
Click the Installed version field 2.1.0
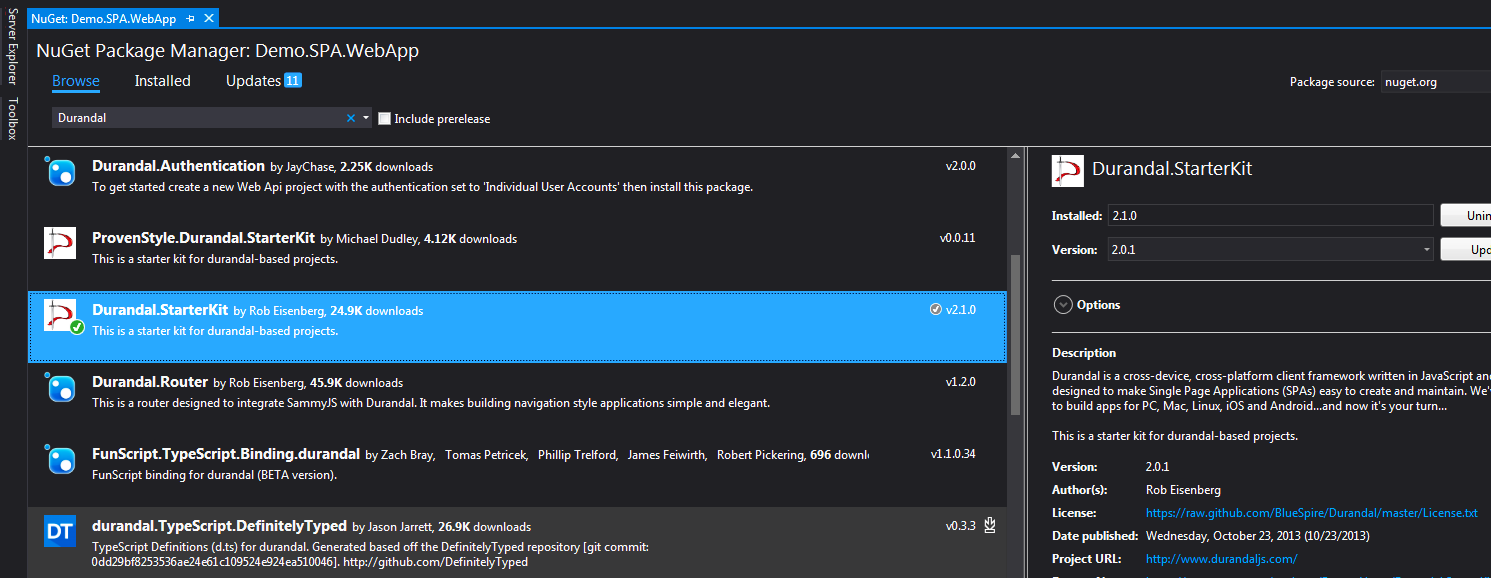pos(1270,215)
